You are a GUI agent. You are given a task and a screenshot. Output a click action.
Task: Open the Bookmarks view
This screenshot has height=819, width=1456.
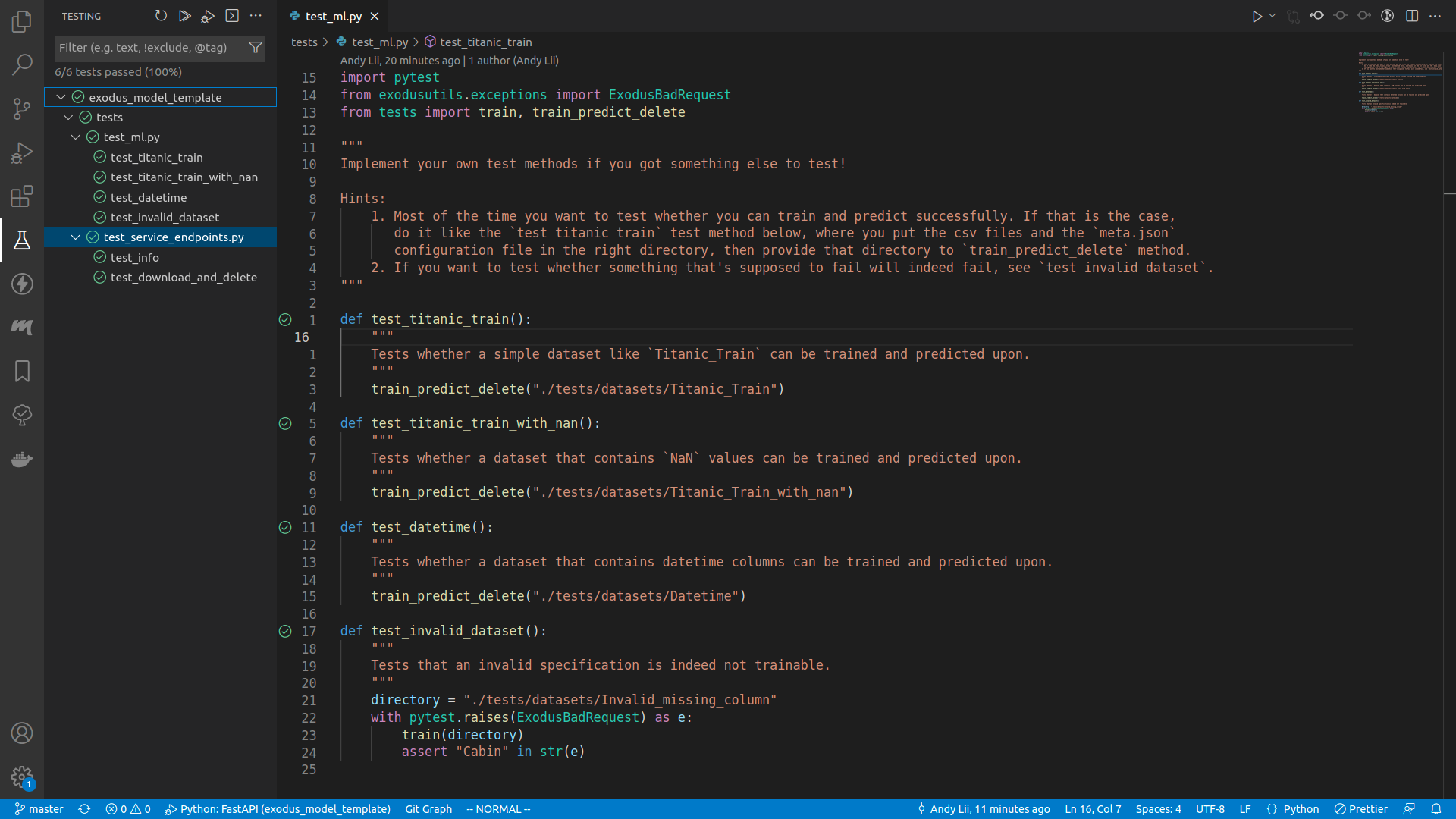coord(22,371)
